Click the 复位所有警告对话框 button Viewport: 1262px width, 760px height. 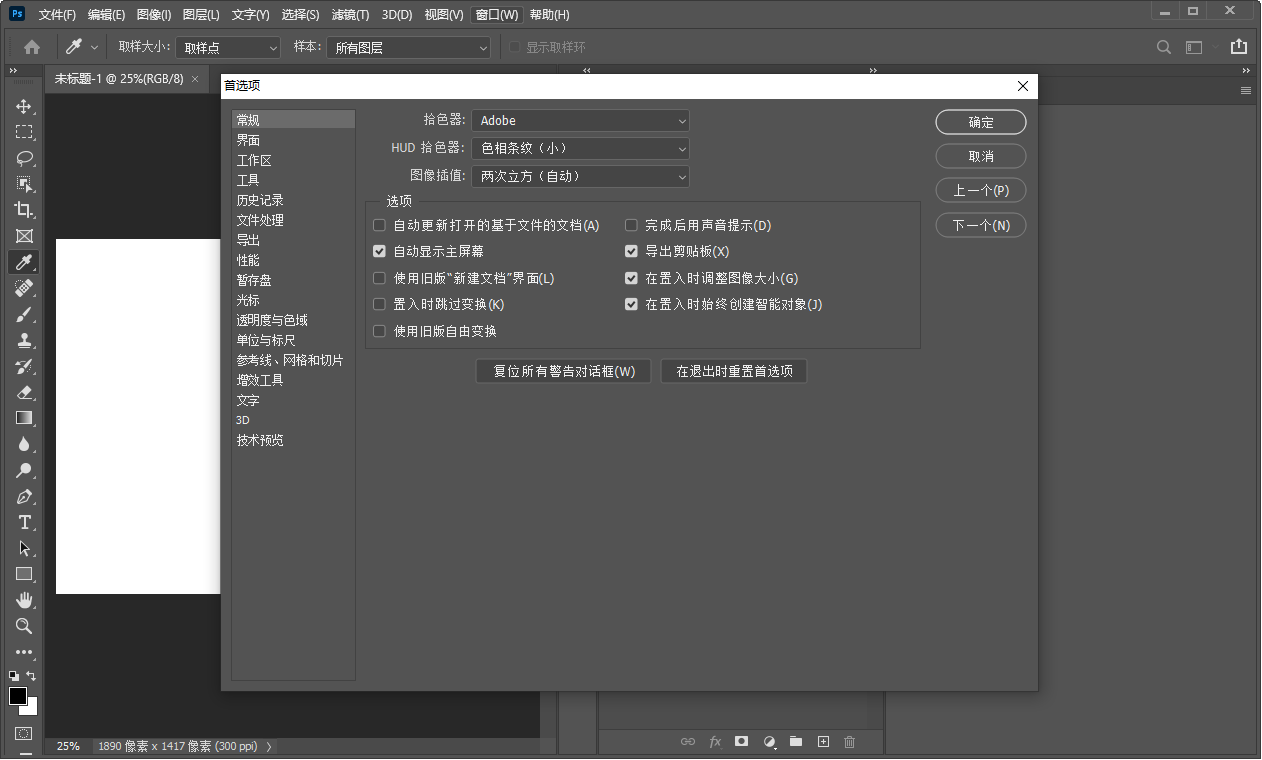coord(563,371)
